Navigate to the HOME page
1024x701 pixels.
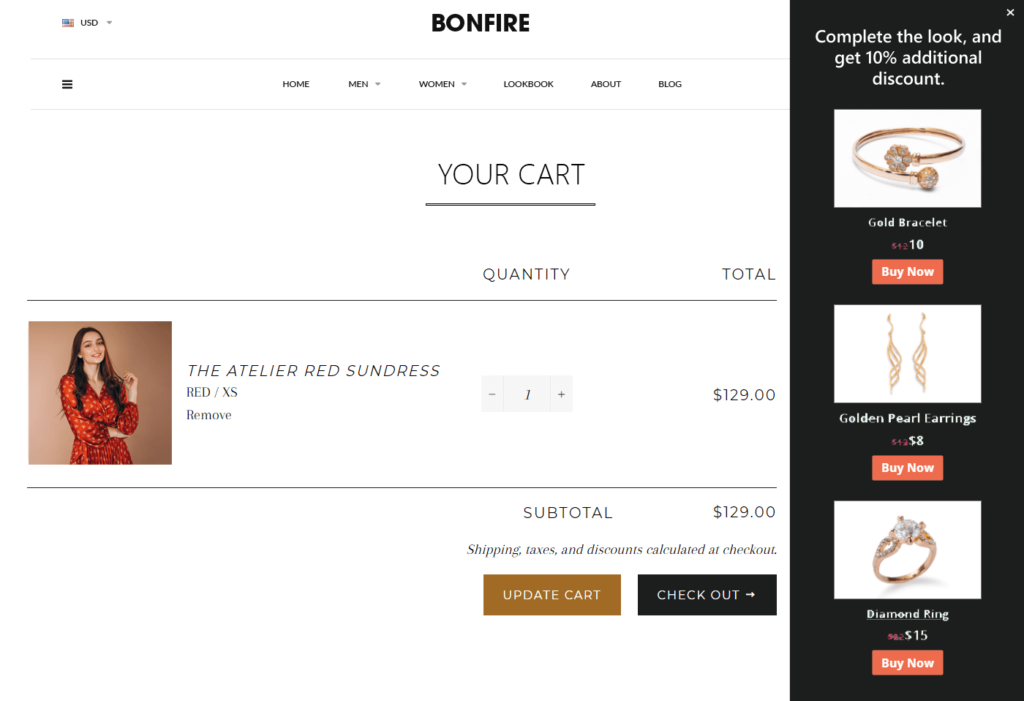(x=296, y=84)
